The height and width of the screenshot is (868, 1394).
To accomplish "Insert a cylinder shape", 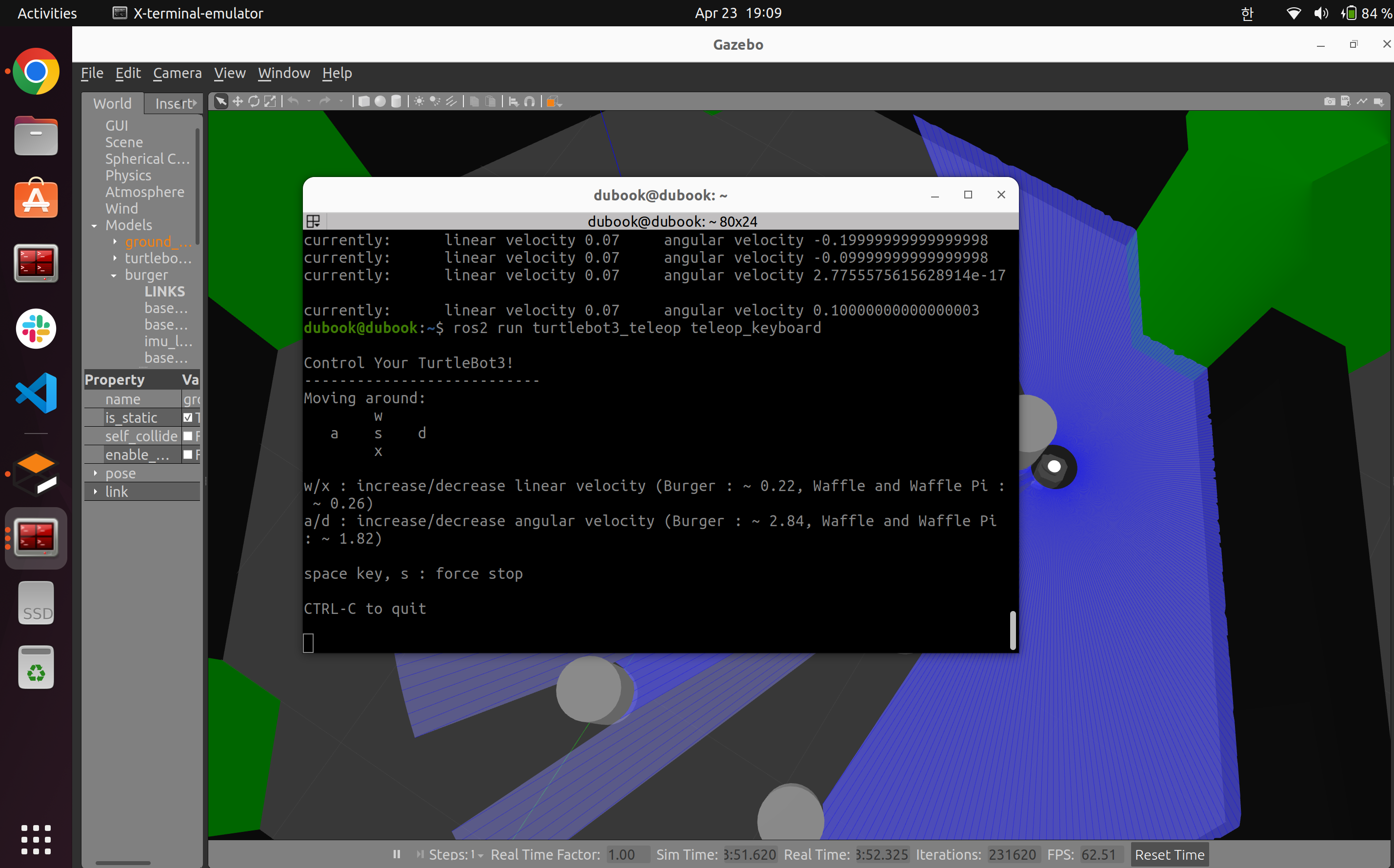I will [x=396, y=101].
